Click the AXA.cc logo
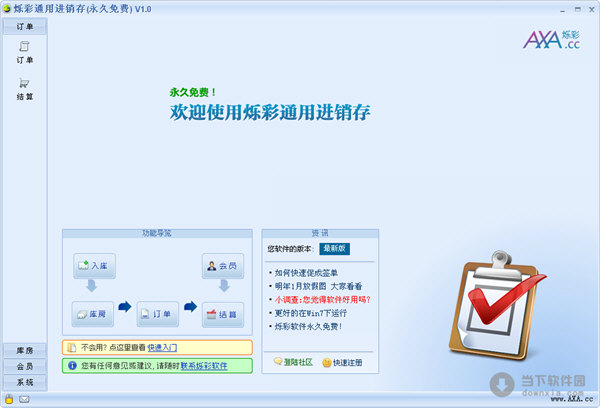The width and height of the screenshot is (600, 408). pyautogui.click(x=551, y=40)
